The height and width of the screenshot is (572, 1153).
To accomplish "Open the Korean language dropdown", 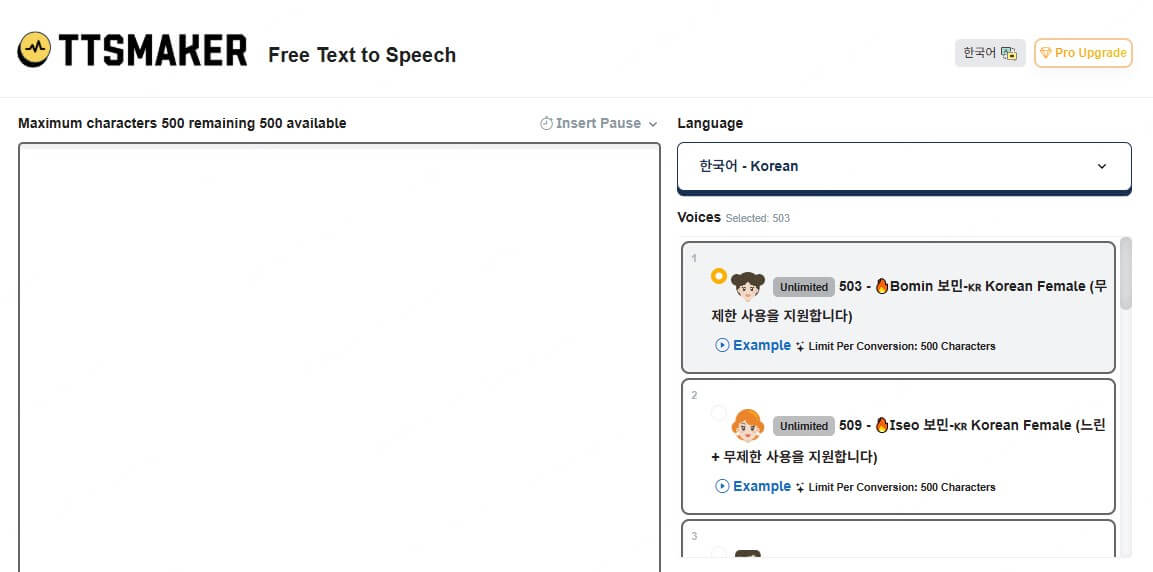I will [x=904, y=166].
